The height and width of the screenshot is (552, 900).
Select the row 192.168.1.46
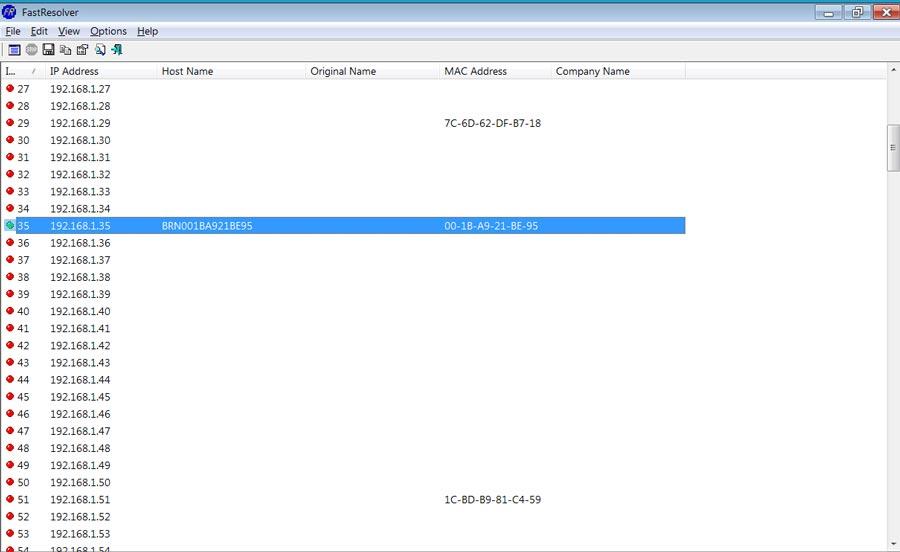click(x=343, y=414)
